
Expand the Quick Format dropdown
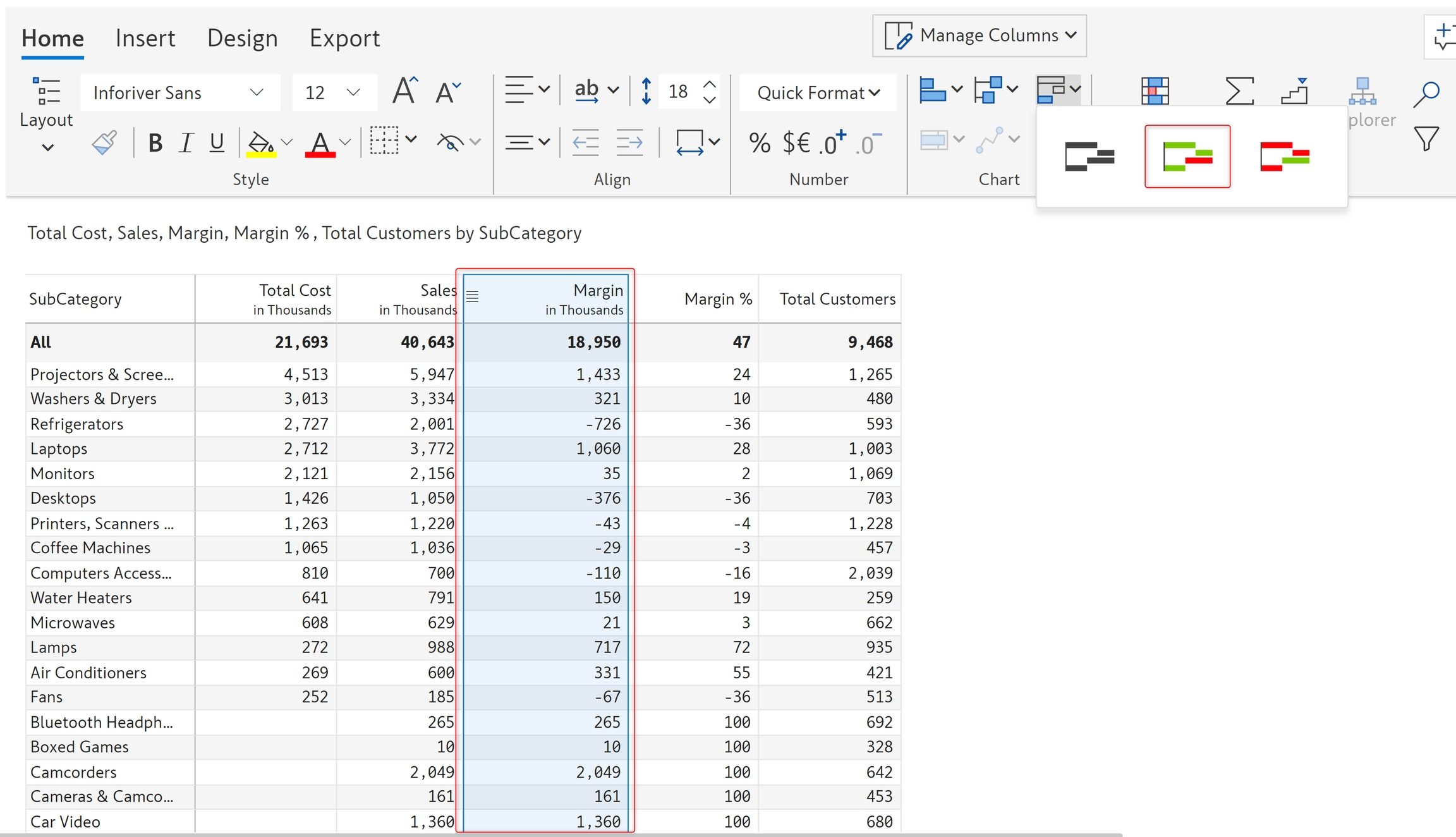tap(818, 93)
